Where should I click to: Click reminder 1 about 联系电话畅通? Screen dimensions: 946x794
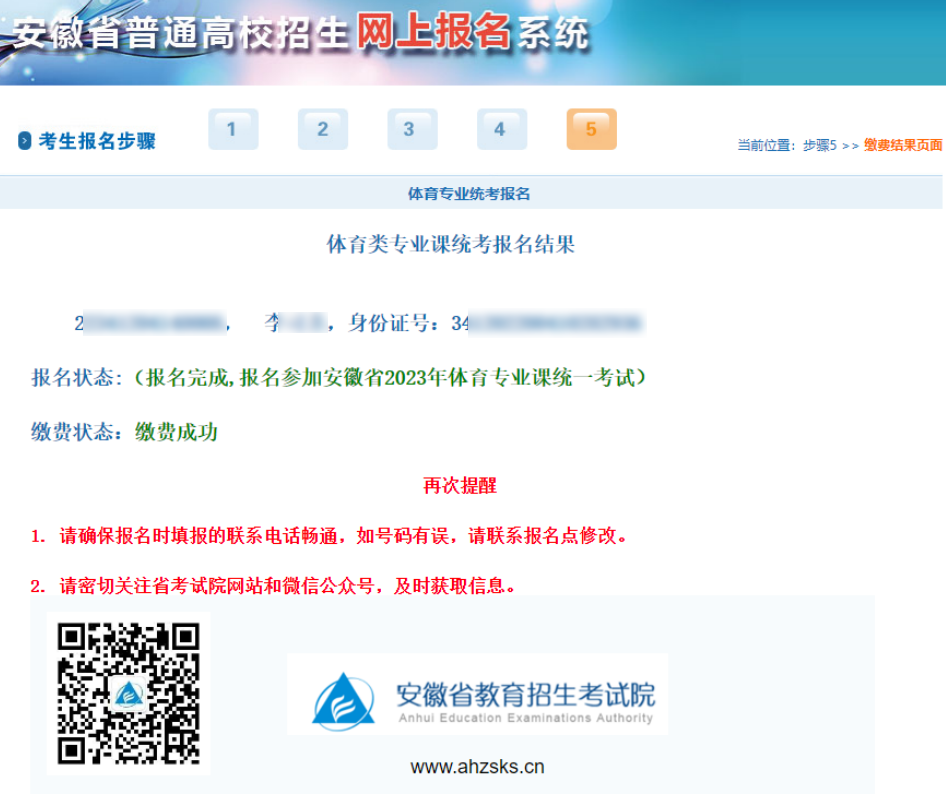[330, 536]
